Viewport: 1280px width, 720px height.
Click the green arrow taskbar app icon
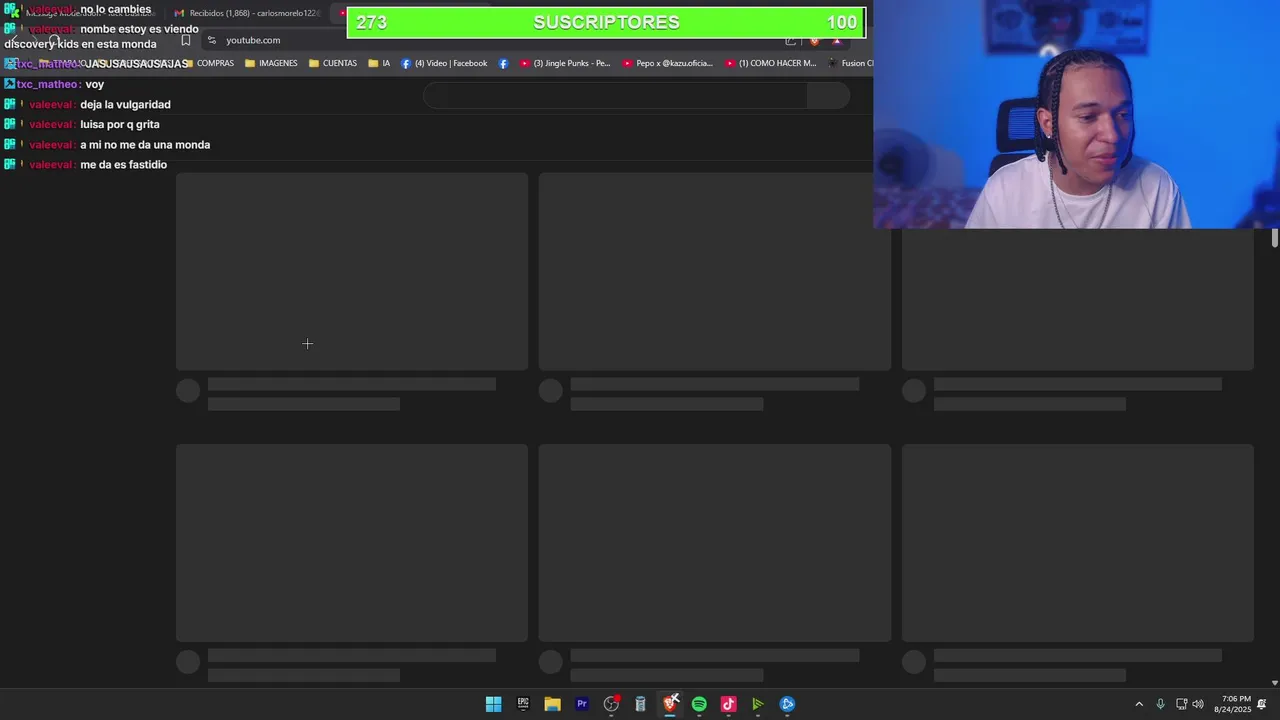(x=758, y=704)
